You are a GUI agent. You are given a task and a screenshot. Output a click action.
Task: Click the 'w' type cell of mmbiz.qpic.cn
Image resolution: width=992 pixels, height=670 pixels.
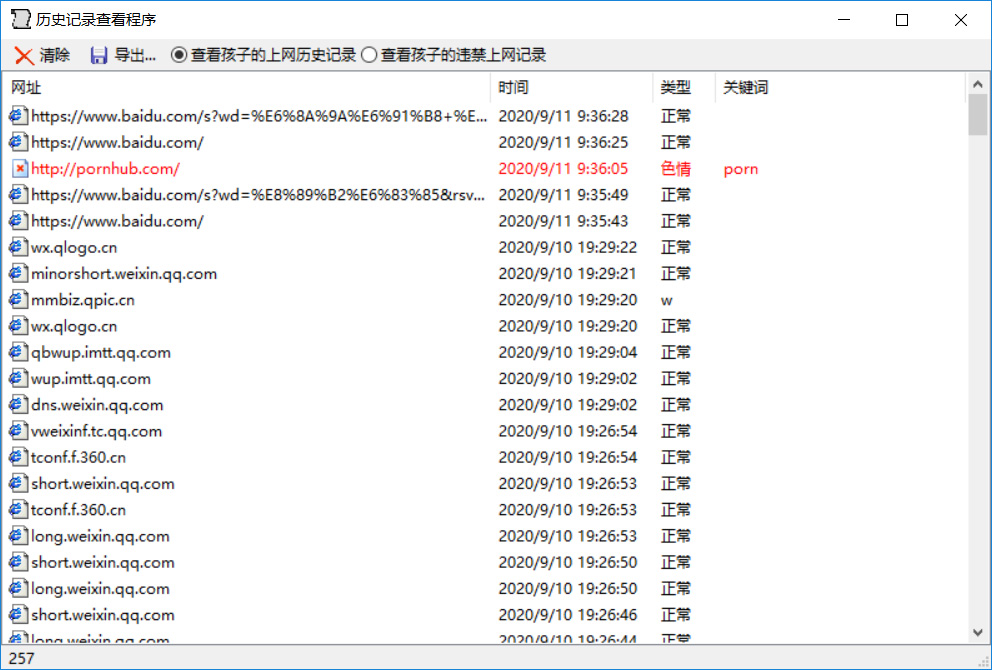coord(666,301)
